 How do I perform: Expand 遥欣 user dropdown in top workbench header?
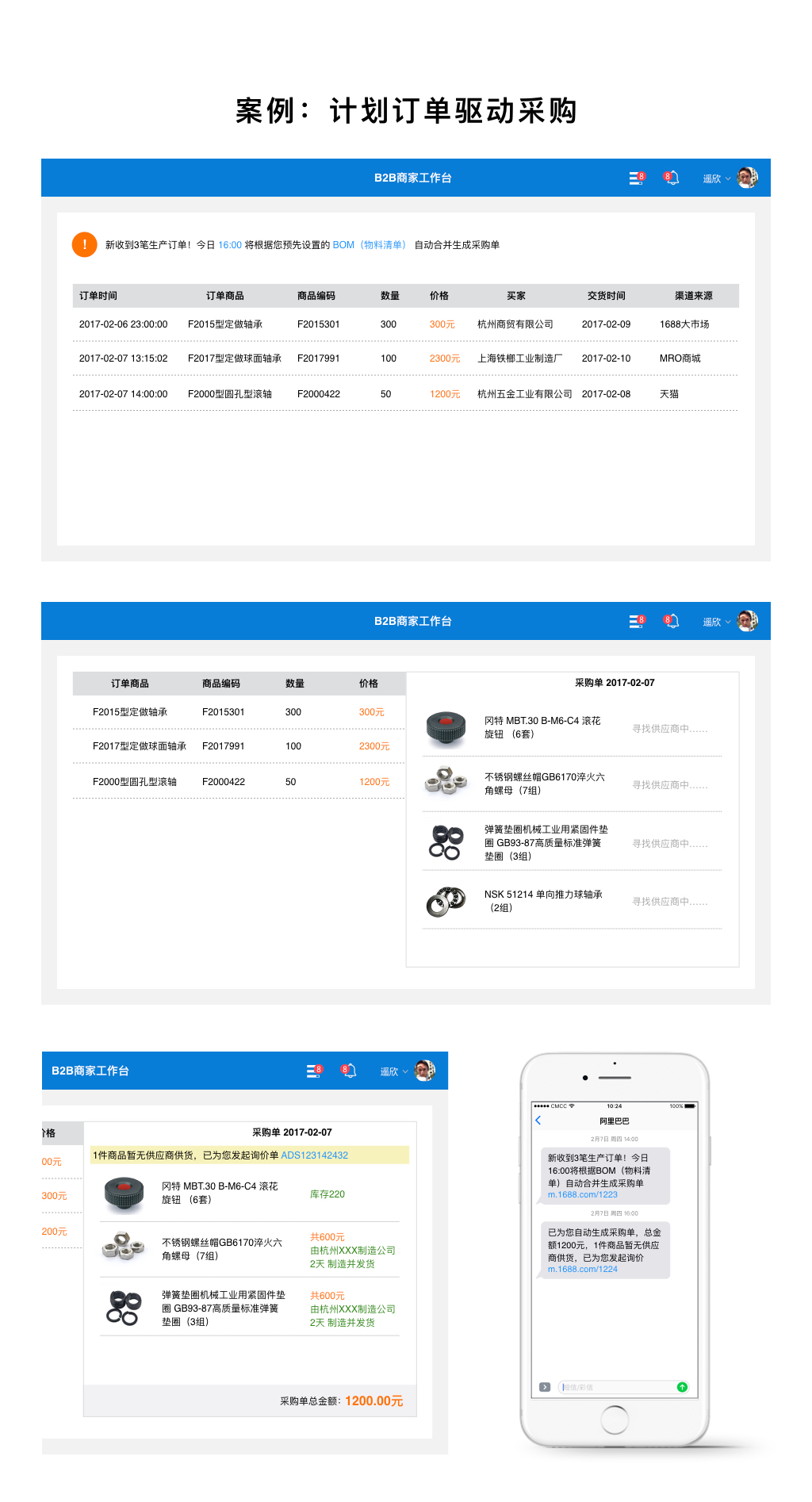(x=716, y=178)
